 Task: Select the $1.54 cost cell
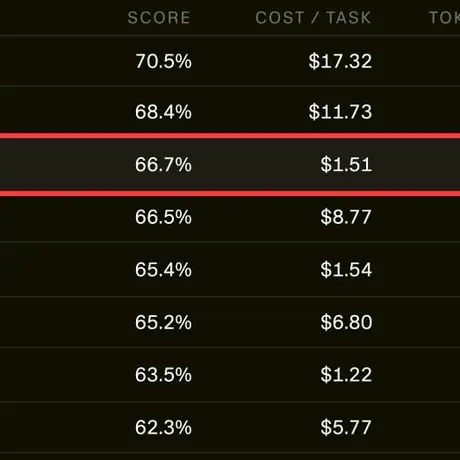click(x=346, y=270)
